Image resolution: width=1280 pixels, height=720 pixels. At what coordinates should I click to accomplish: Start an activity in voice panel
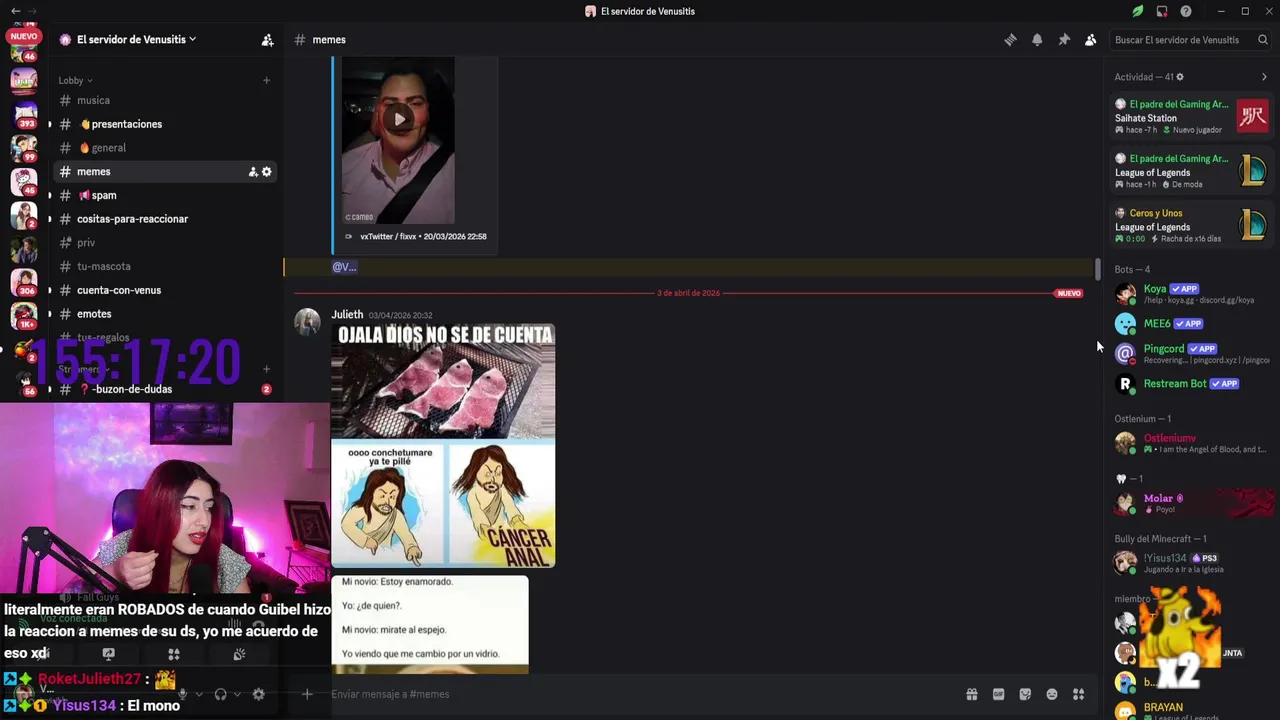point(174,654)
